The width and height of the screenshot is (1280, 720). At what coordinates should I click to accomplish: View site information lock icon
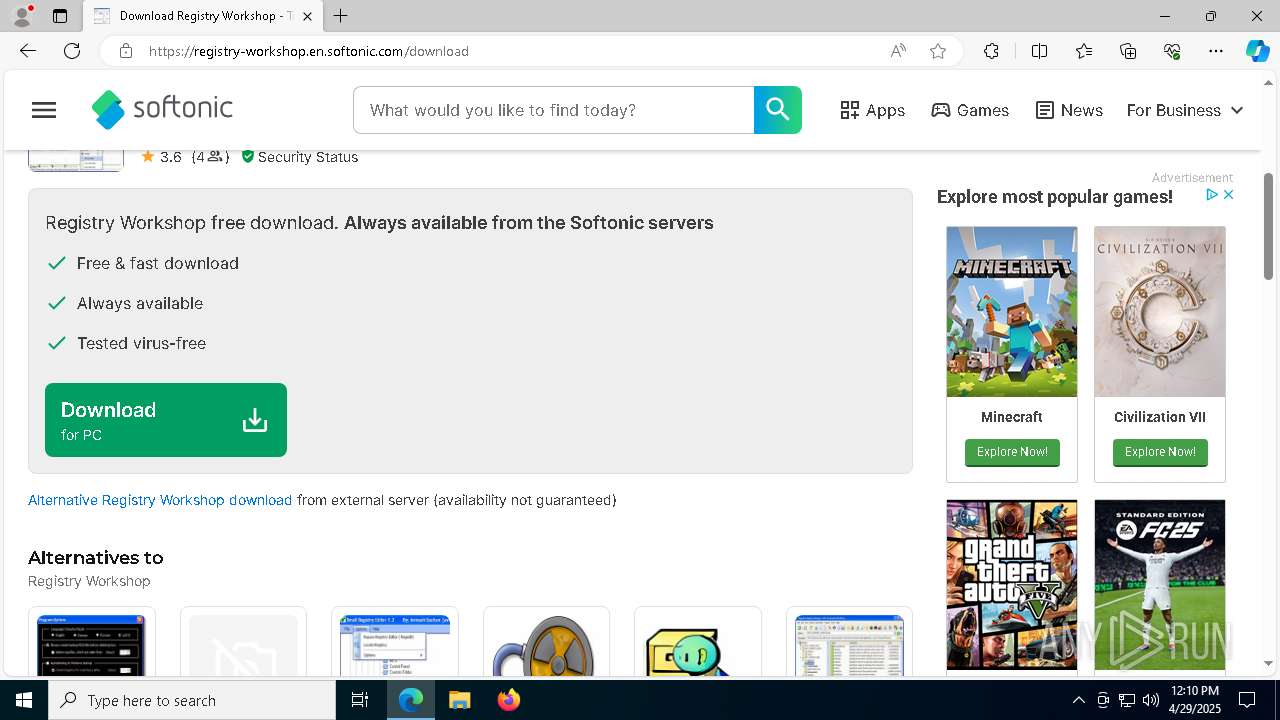coord(126,51)
